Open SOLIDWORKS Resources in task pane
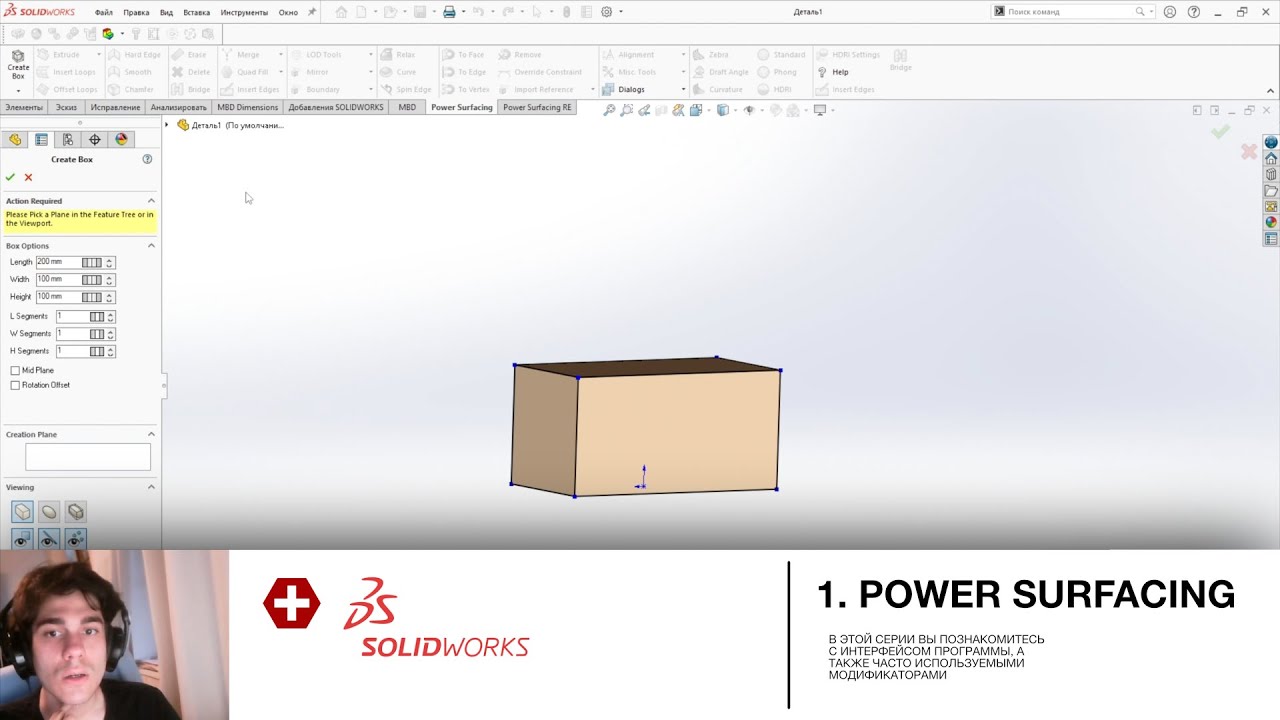The width and height of the screenshot is (1280, 720). 1271,159
